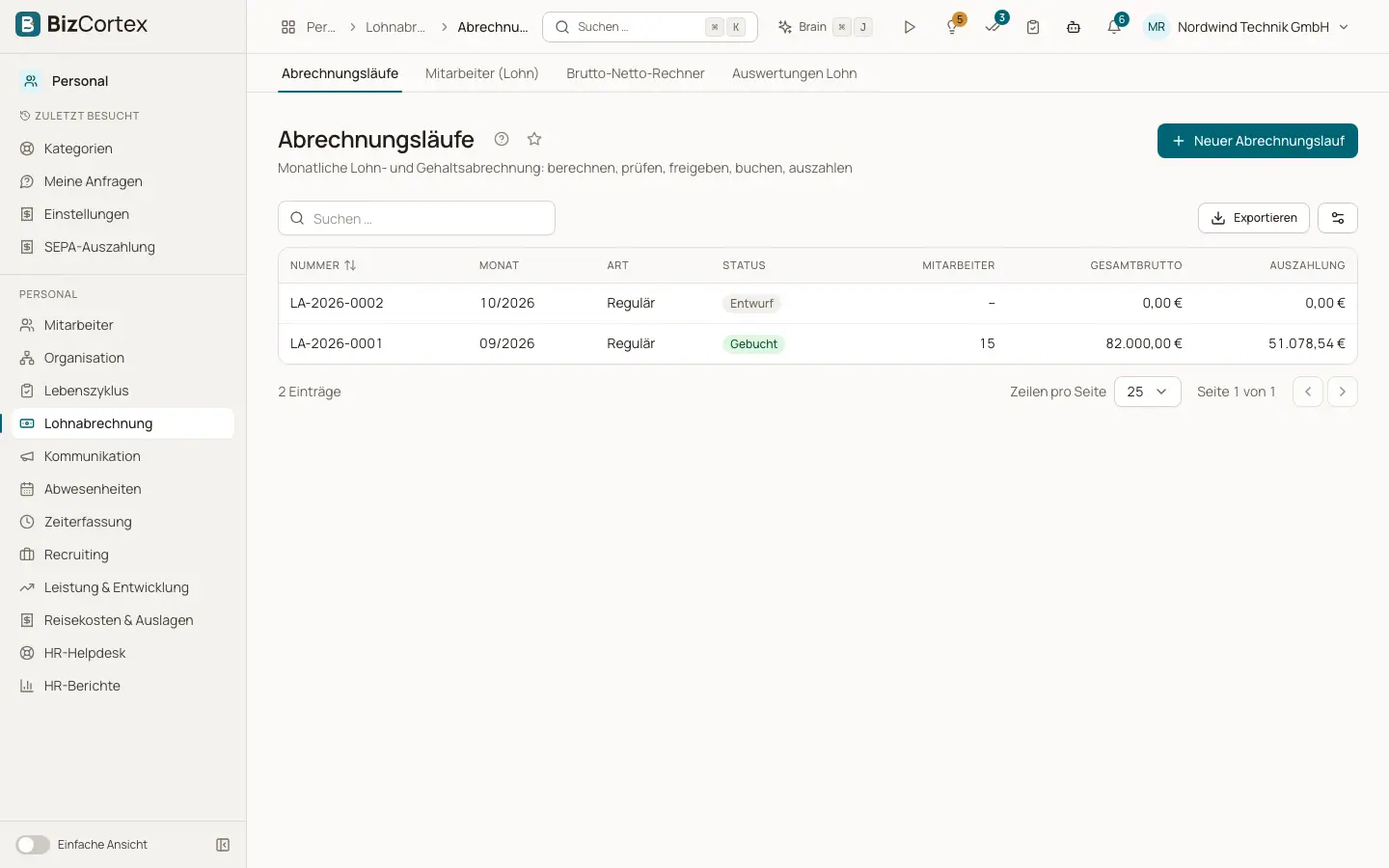
Task: Open SEPA-Auszahlung recent item
Action: pos(123,247)
